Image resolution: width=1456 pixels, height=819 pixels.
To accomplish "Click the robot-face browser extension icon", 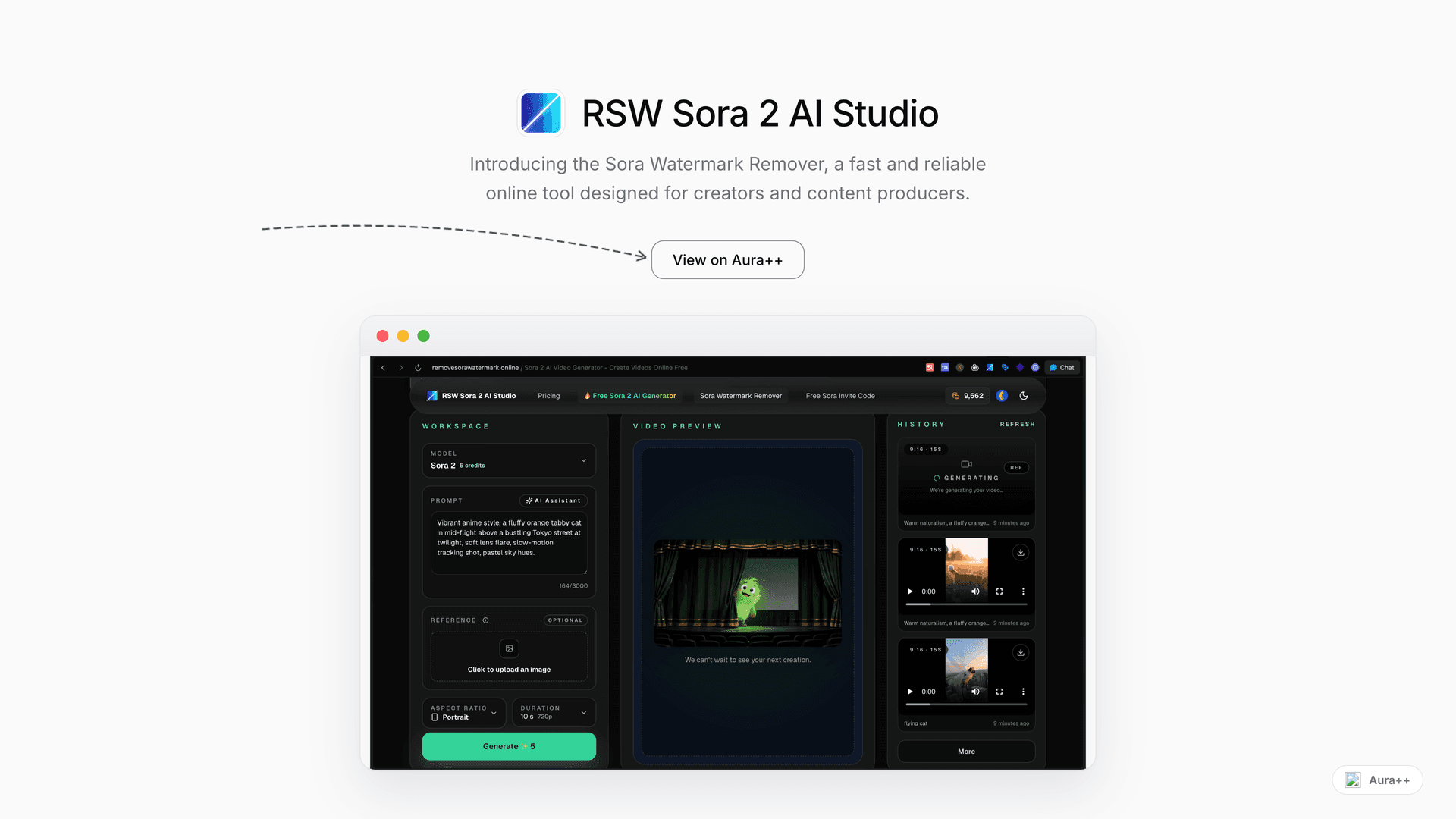I will [975, 368].
